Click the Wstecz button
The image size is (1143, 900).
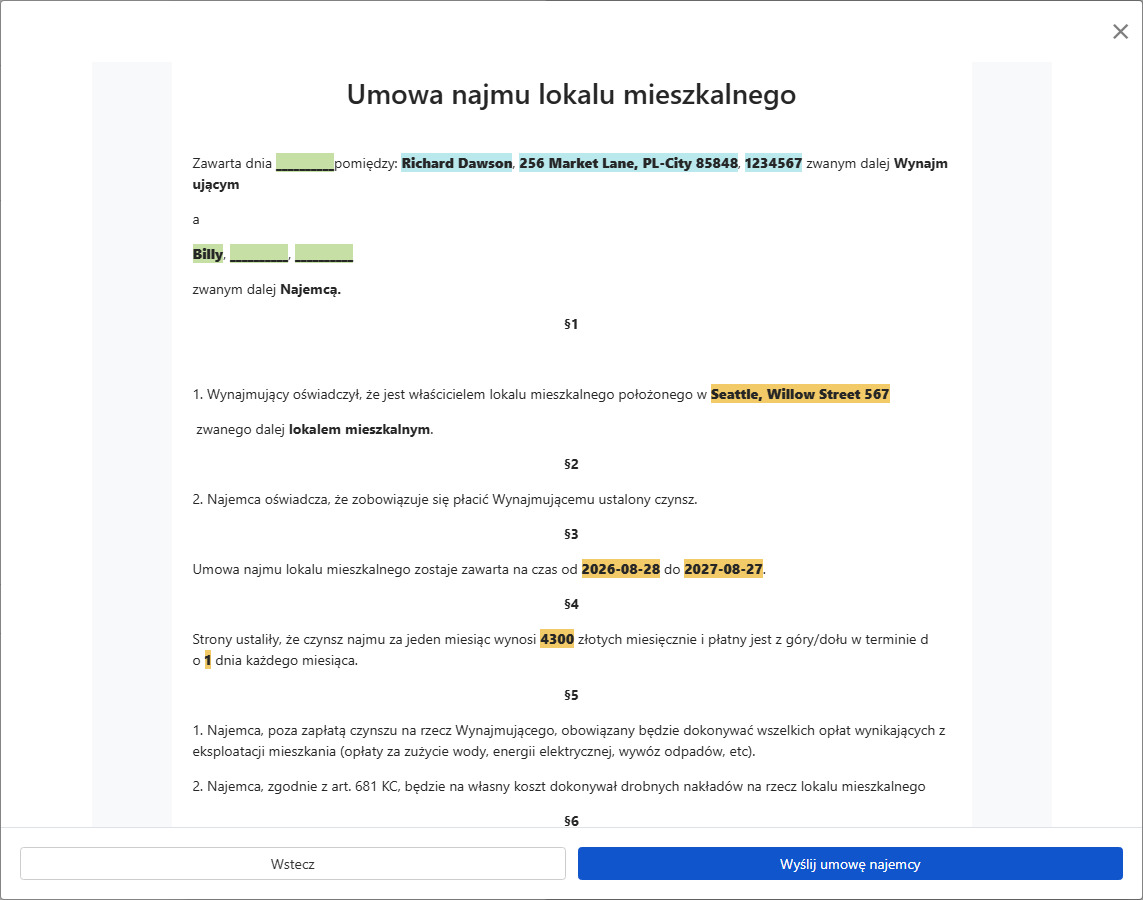pos(292,864)
